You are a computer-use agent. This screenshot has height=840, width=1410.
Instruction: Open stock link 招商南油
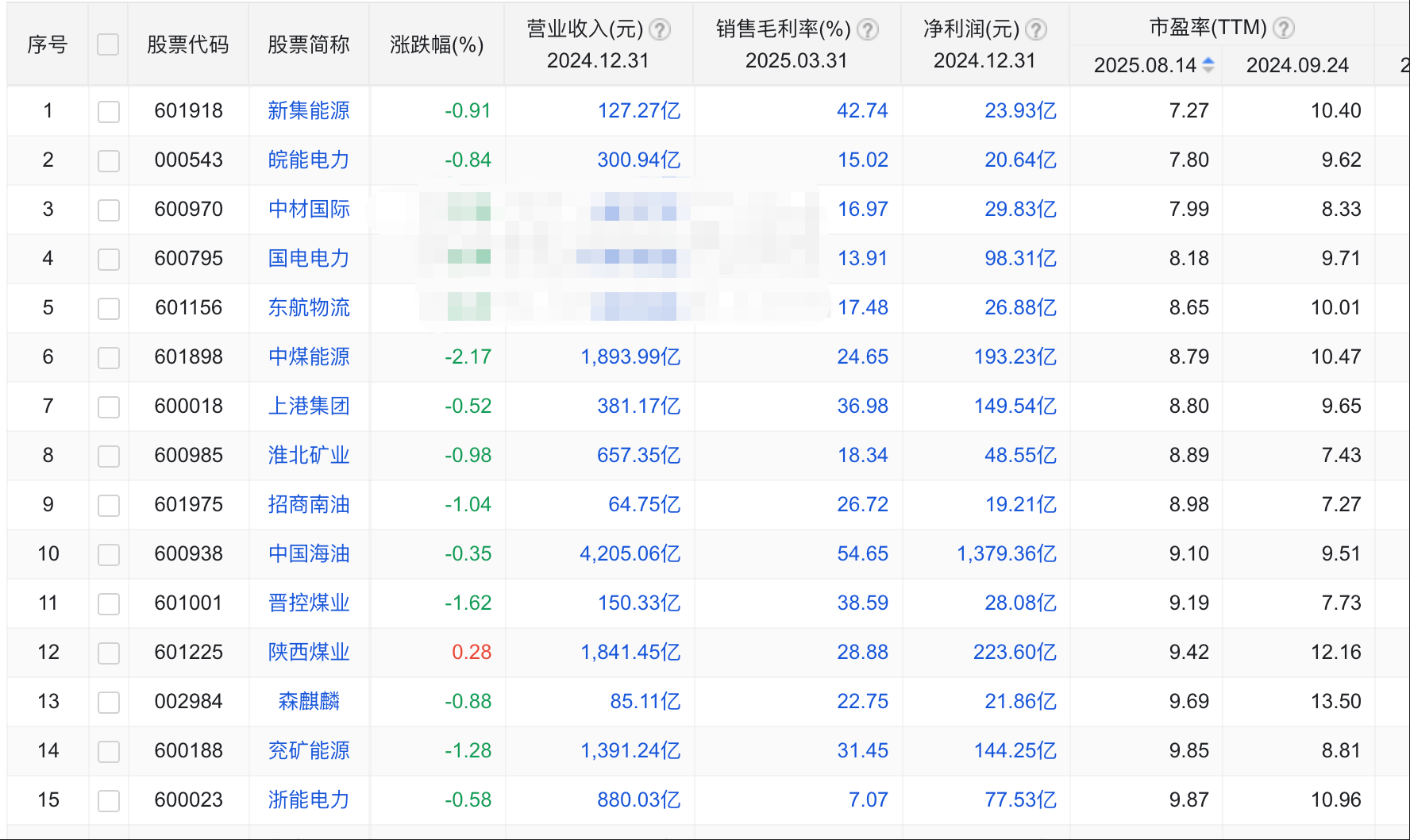click(x=309, y=504)
